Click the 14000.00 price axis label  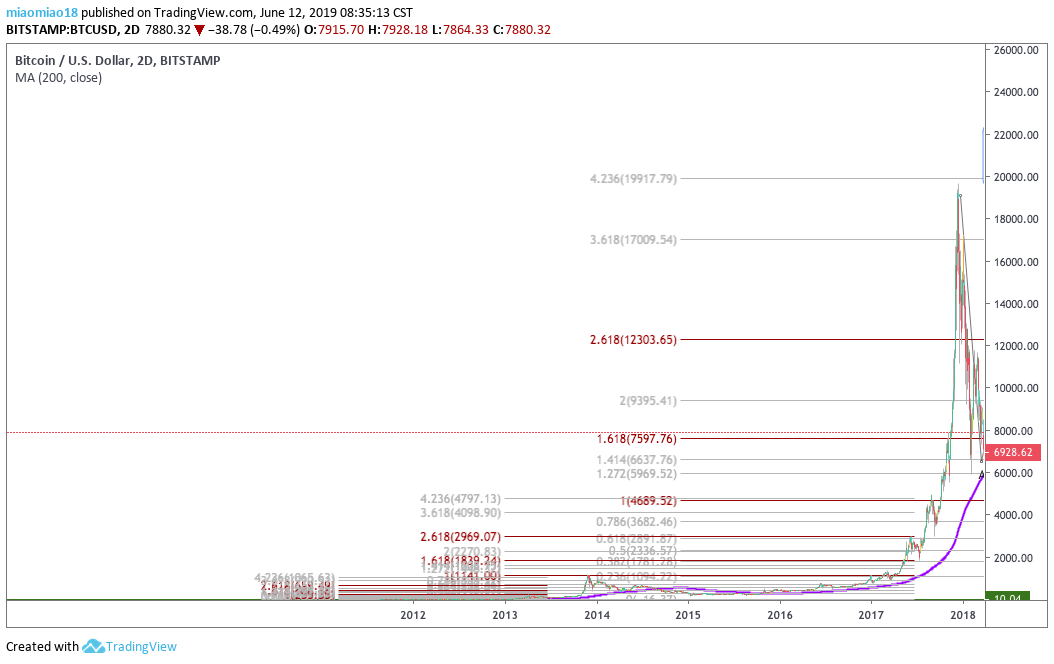pos(1016,304)
